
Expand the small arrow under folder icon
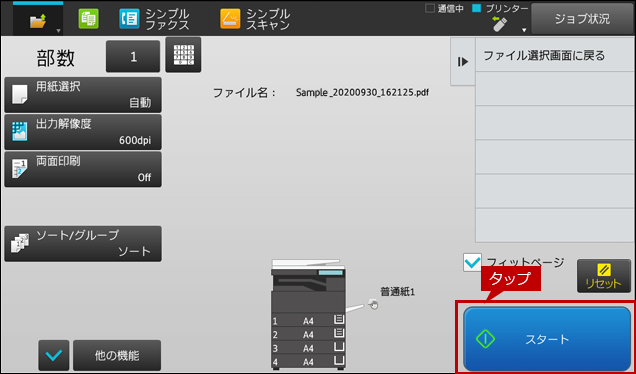point(58,30)
